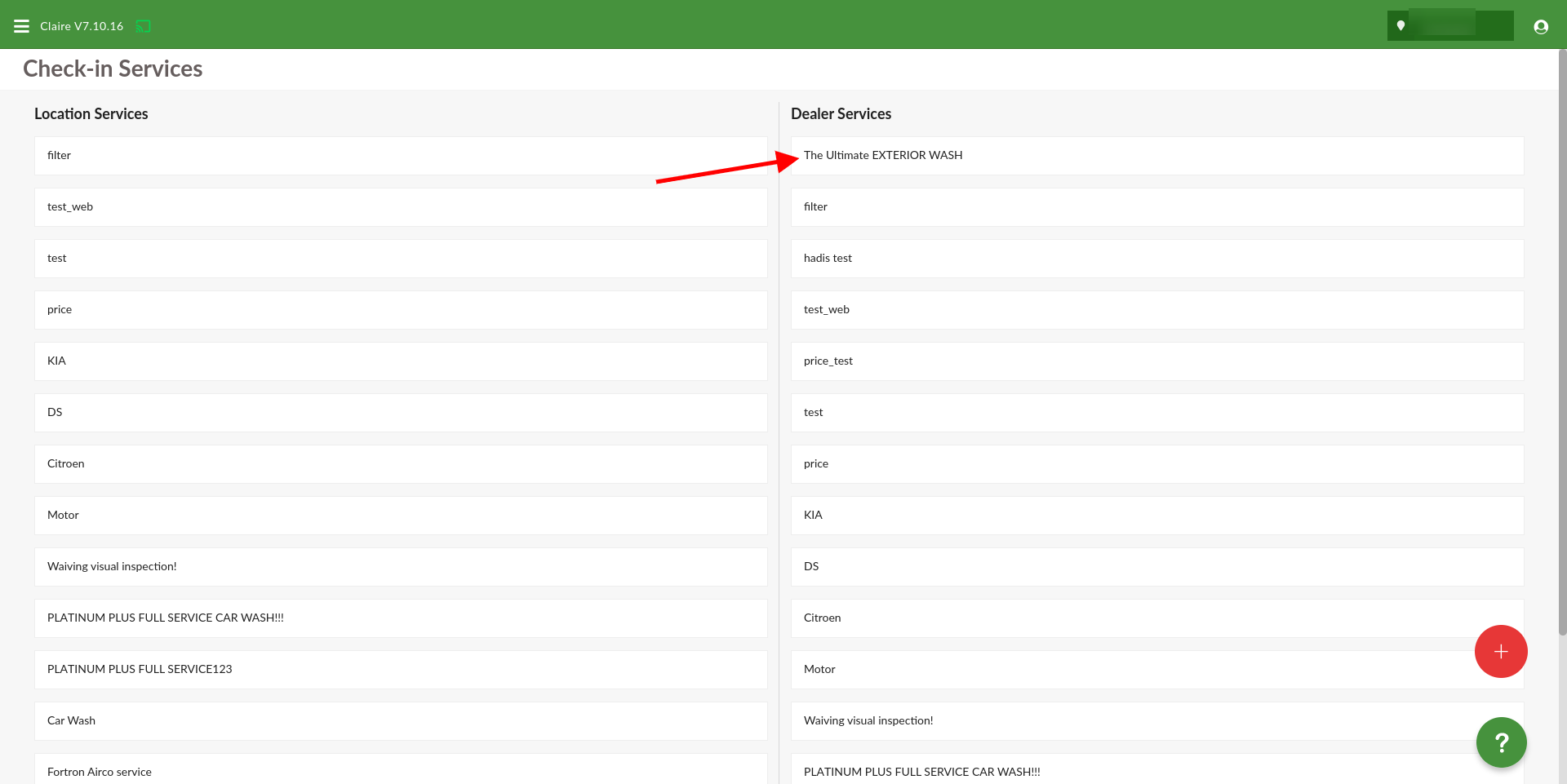Open filter row under Location Services
The height and width of the screenshot is (784, 1567).
[400, 156]
